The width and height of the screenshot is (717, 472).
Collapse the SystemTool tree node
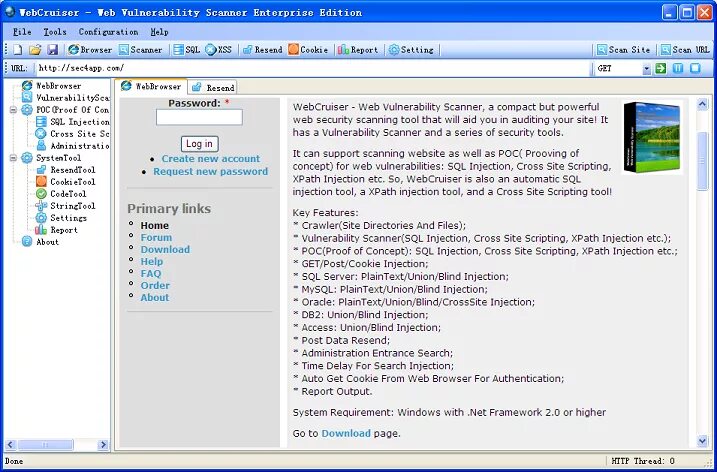[13, 158]
